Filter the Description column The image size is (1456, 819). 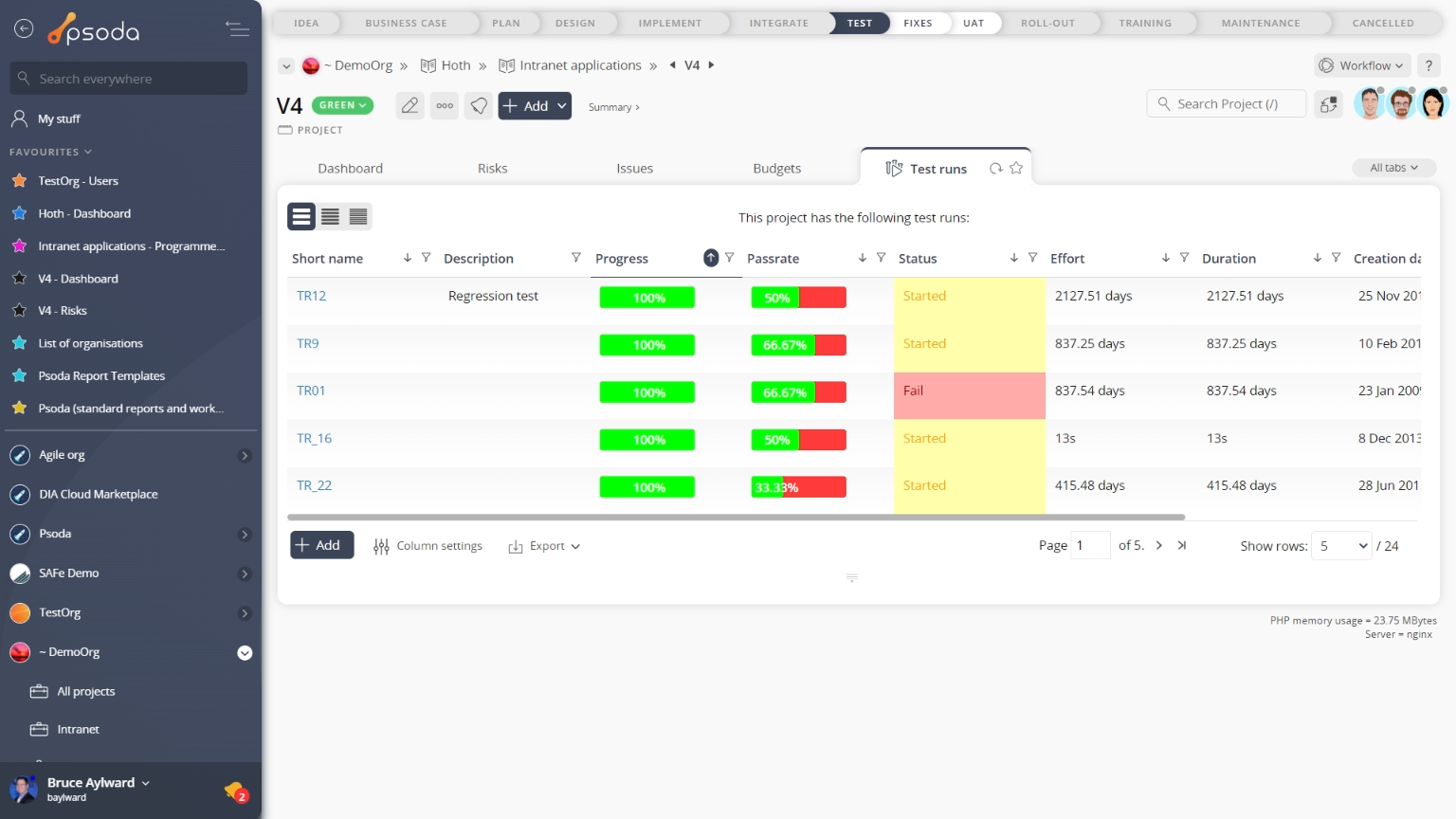click(x=576, y=258)
